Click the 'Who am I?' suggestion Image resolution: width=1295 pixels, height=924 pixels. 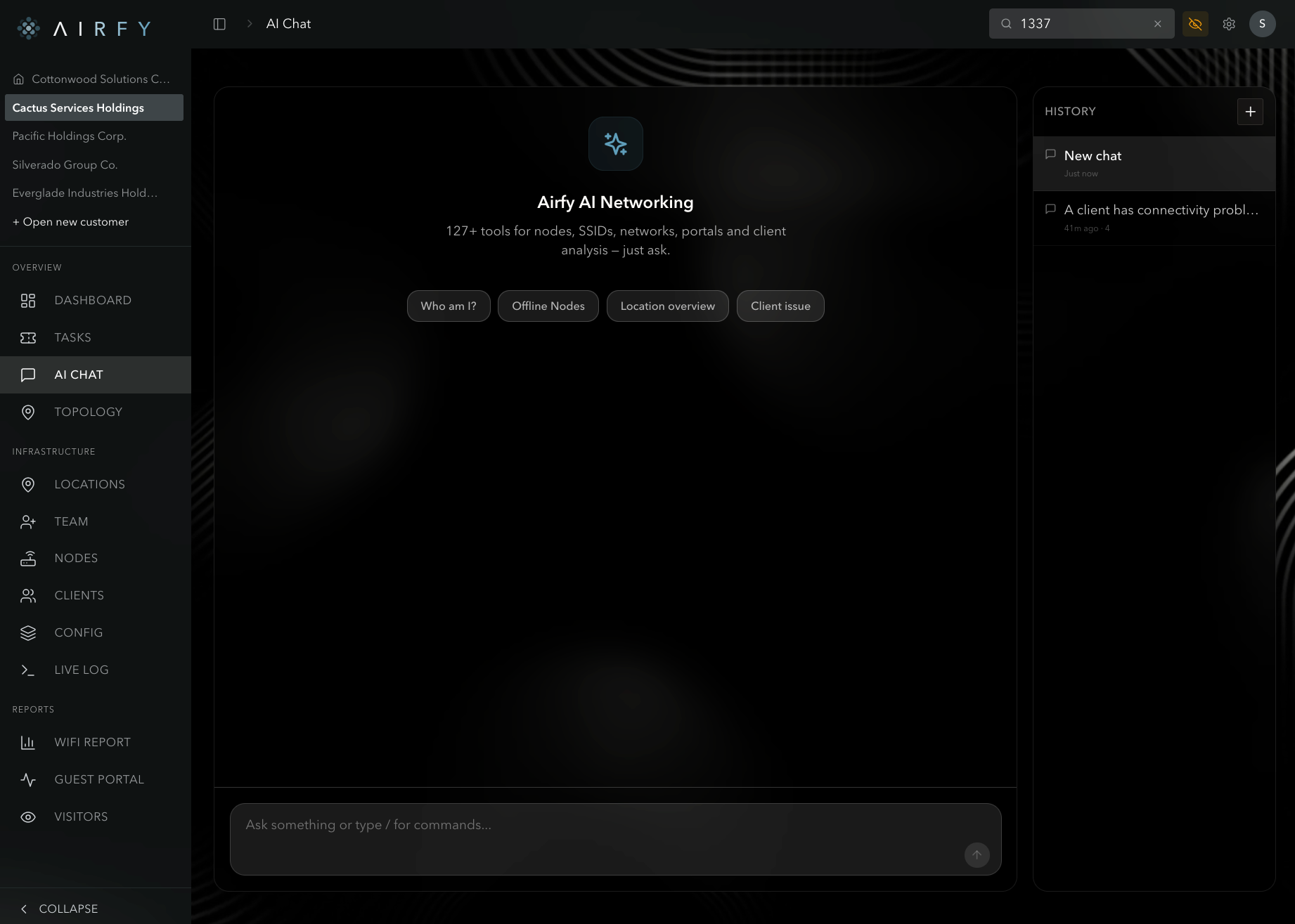449,306
